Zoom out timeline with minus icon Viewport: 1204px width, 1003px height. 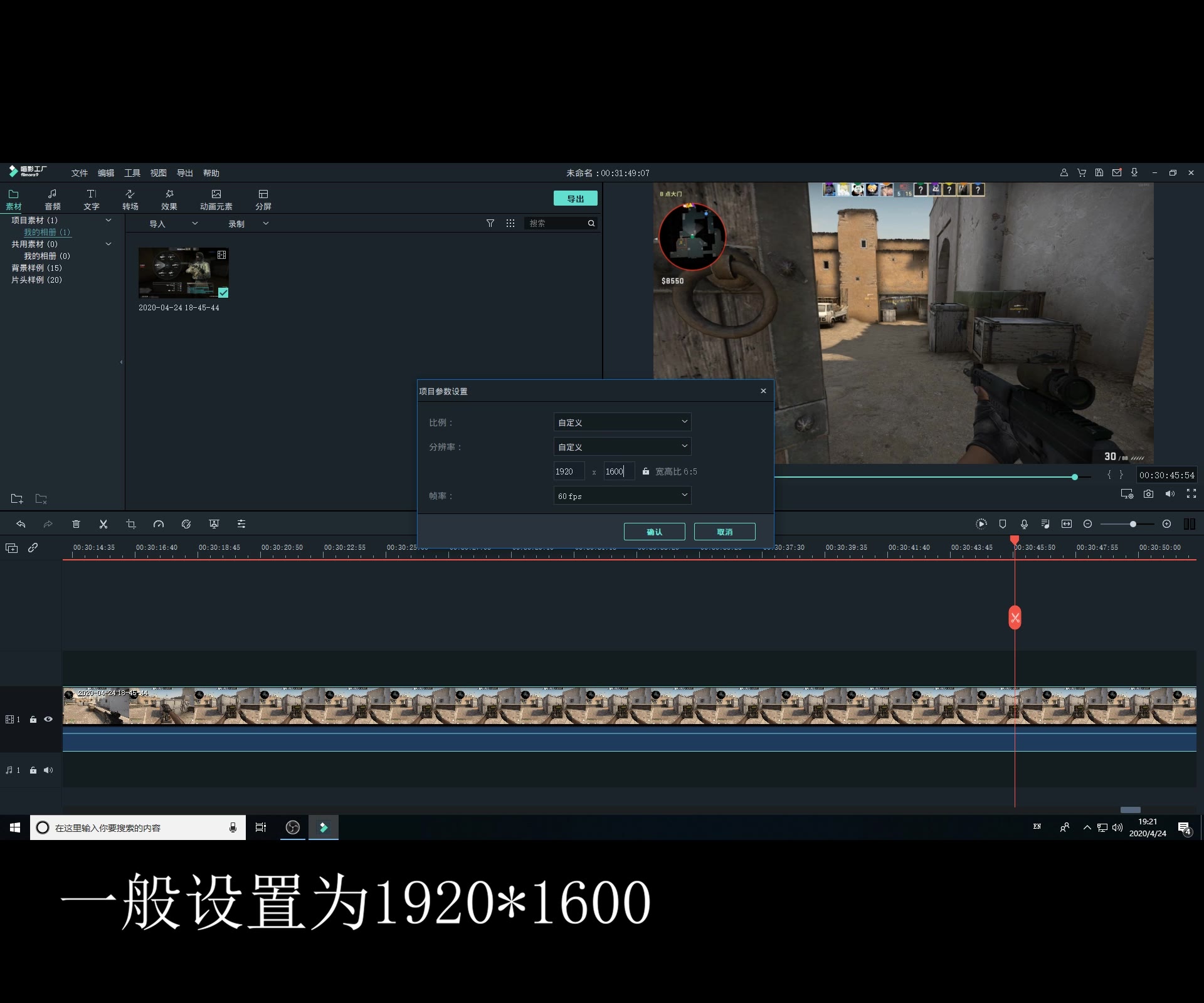click(1088, 524)
